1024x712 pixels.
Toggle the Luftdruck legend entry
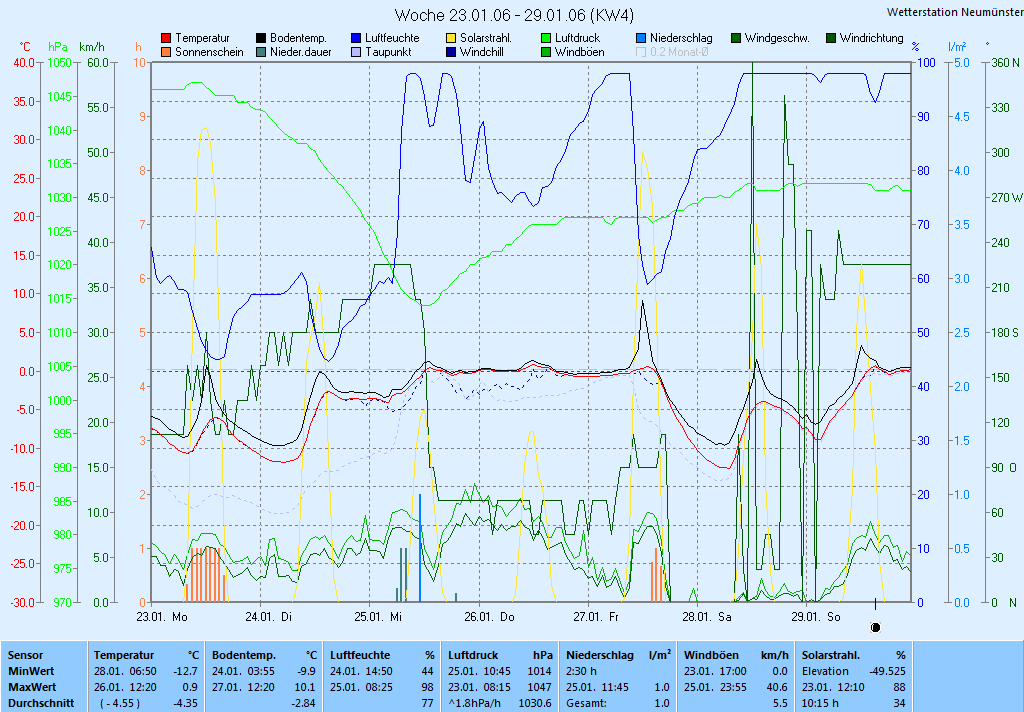pyautogui.click(x=570, y=38)
